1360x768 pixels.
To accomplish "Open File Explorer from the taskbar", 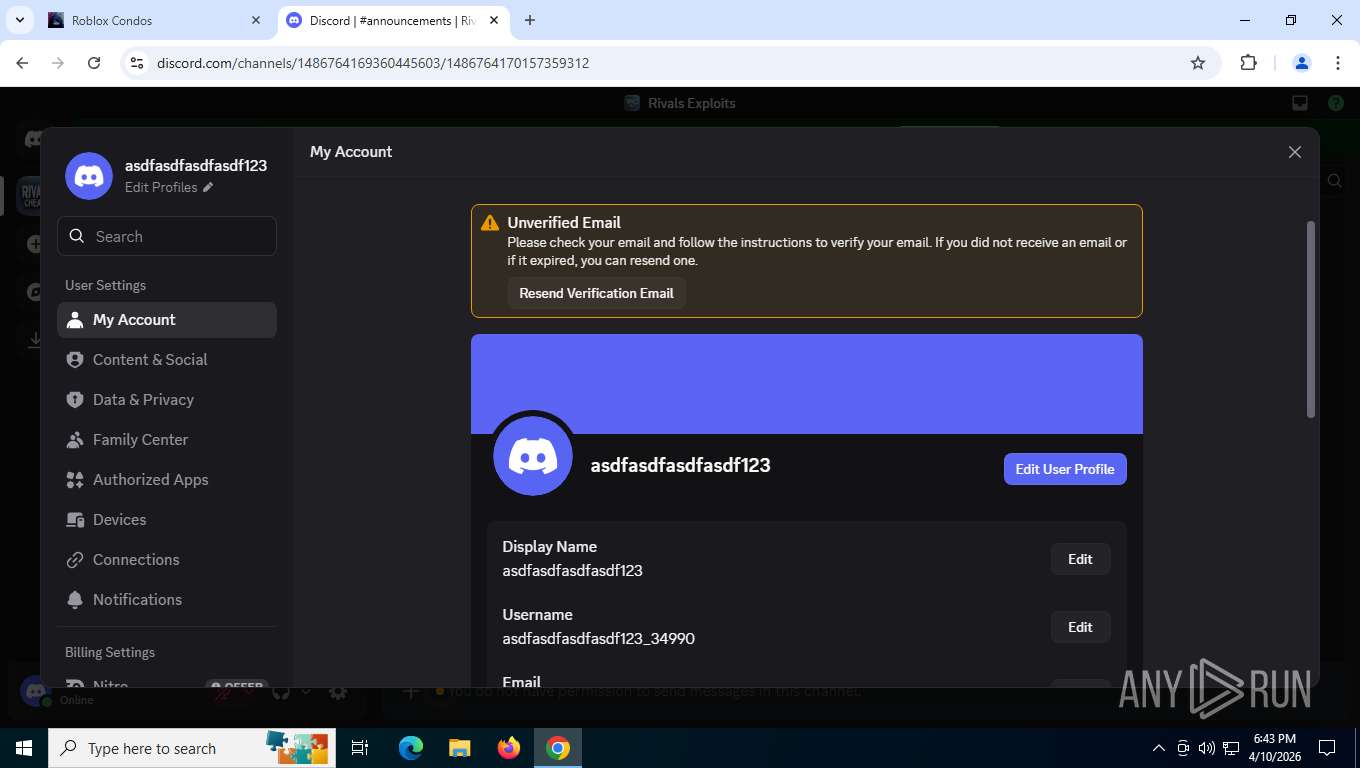I will coord(459,748).
